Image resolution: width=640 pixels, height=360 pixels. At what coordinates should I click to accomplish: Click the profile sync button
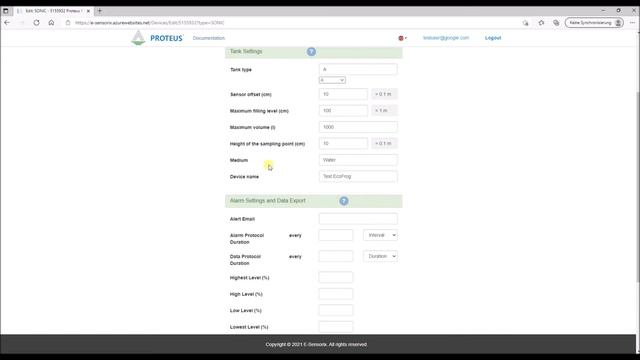[594, 23]
